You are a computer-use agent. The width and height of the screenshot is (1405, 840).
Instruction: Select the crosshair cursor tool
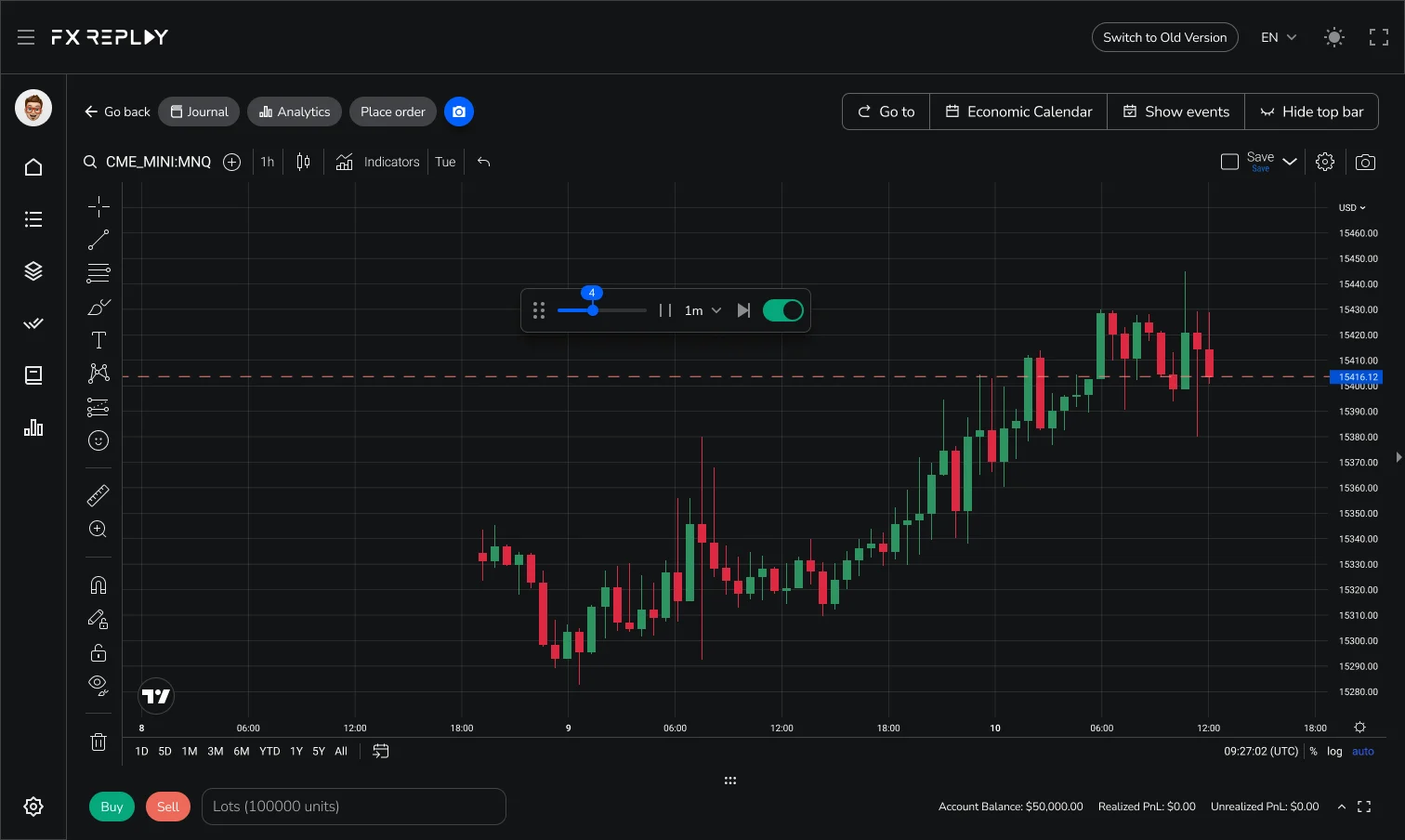click(98, 206)
